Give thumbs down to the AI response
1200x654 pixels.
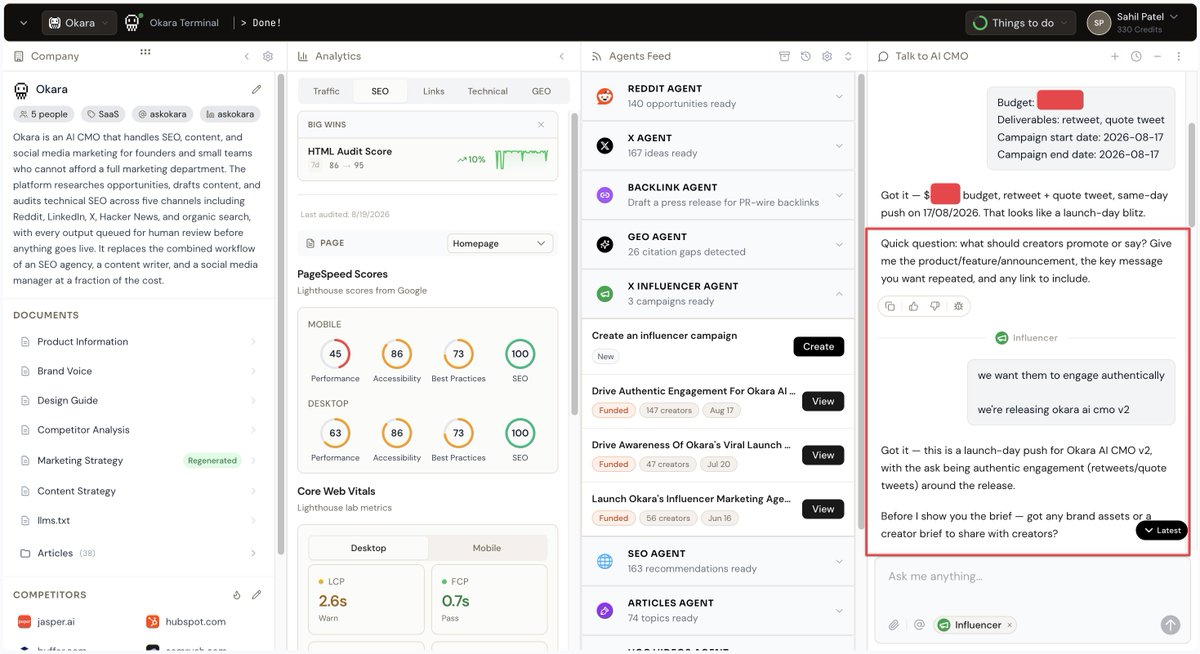935,306
